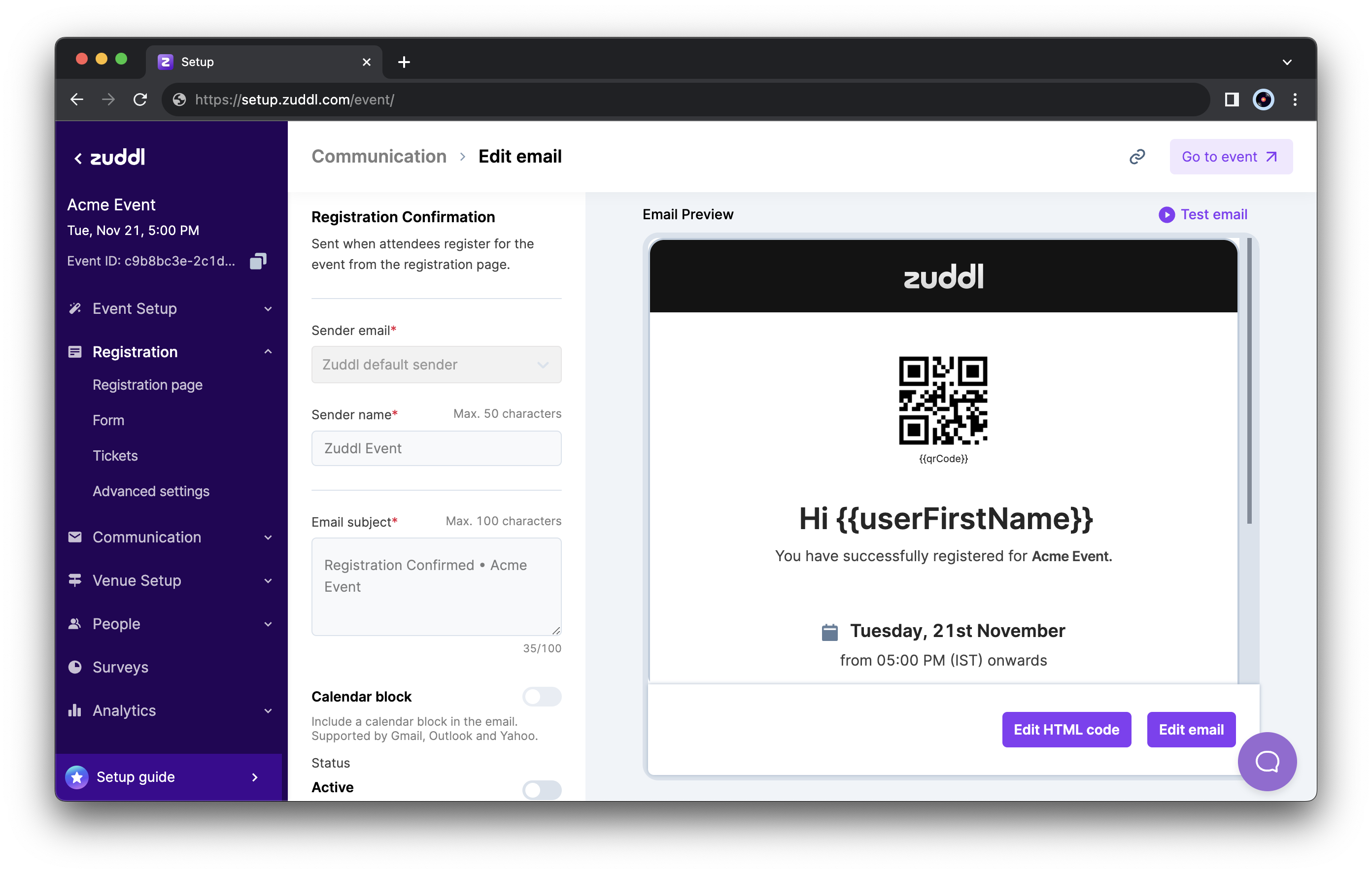Click the Analytics bar-chart icon
1372x874 pixels.
point(74,710)
